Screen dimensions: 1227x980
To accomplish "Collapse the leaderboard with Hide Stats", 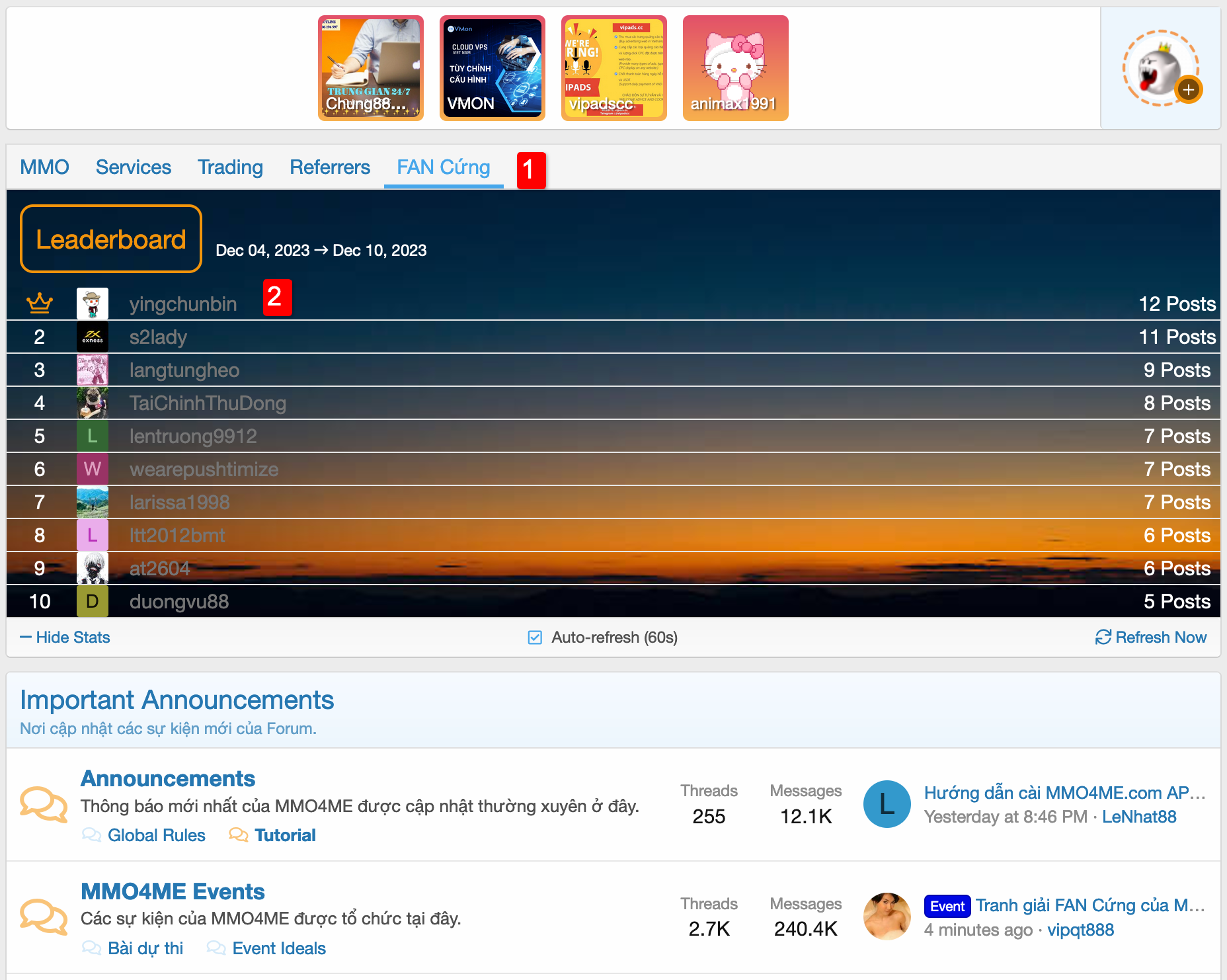I will [x=65, y=637].
